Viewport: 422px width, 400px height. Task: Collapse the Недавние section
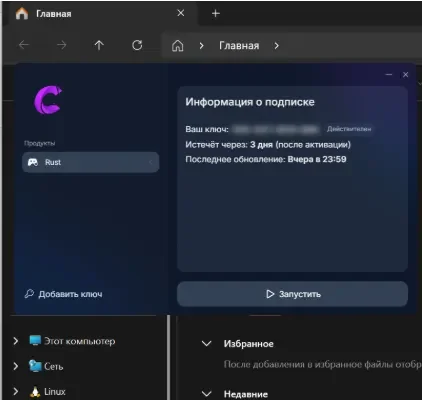click(x=207, y=394)
